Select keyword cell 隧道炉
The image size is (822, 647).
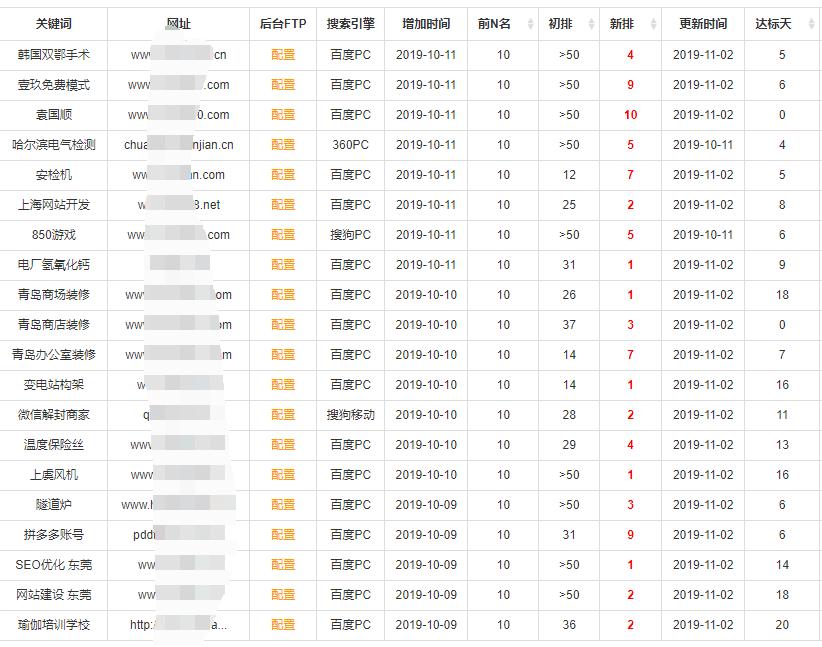click(x=53, y=504)
